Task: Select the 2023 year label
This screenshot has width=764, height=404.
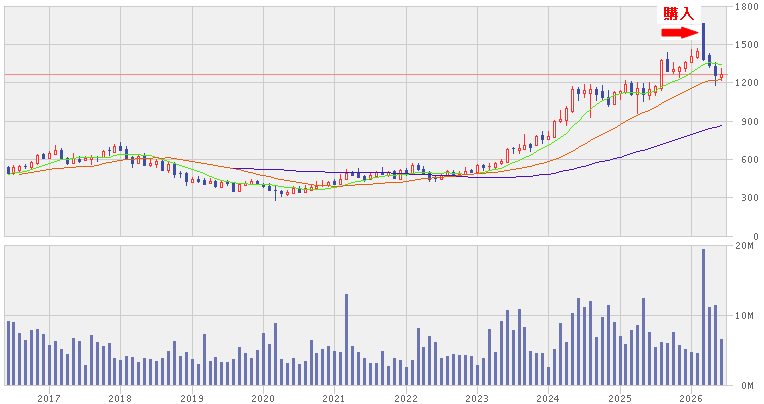Action: [477, 399]
